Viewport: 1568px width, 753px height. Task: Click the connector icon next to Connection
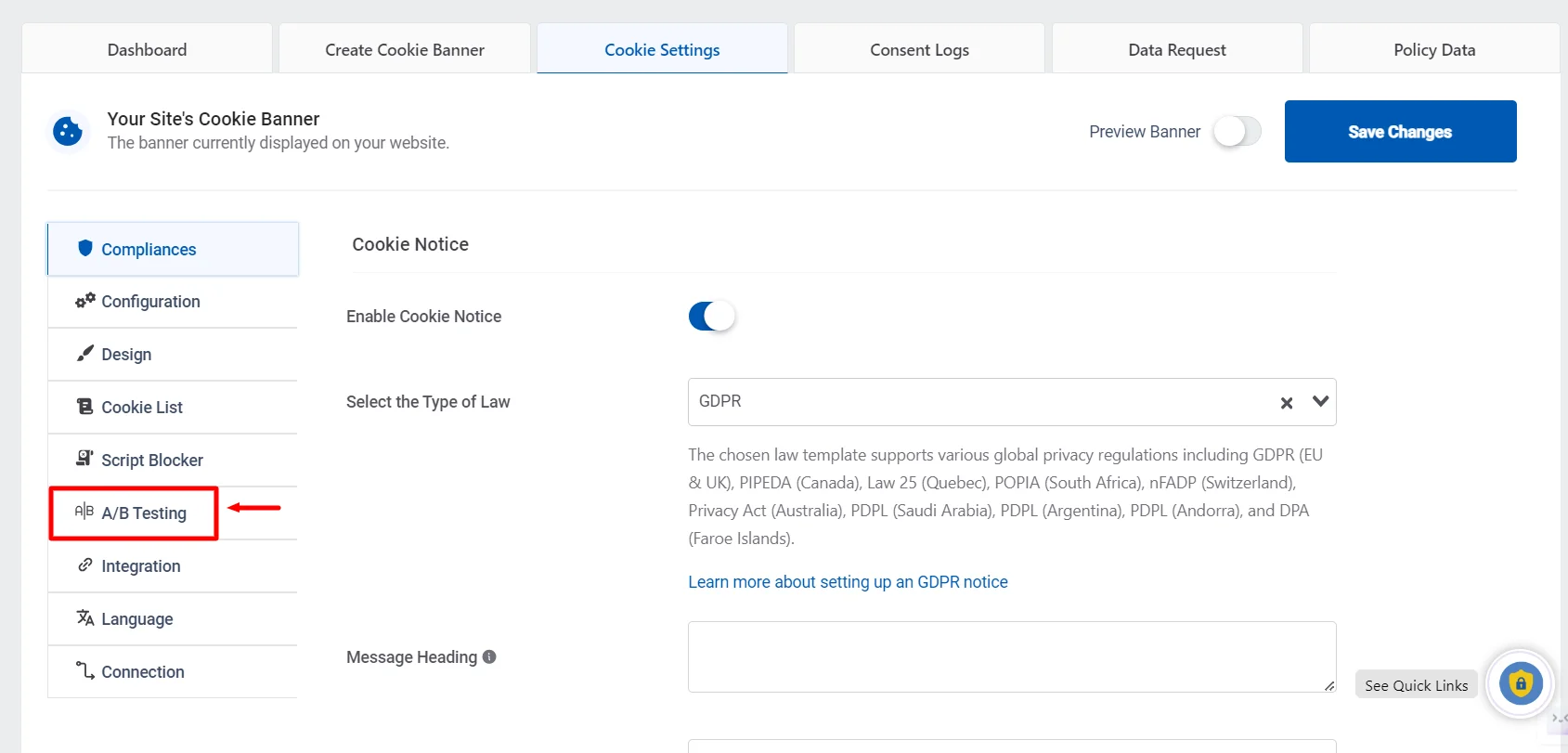(85, 669)
